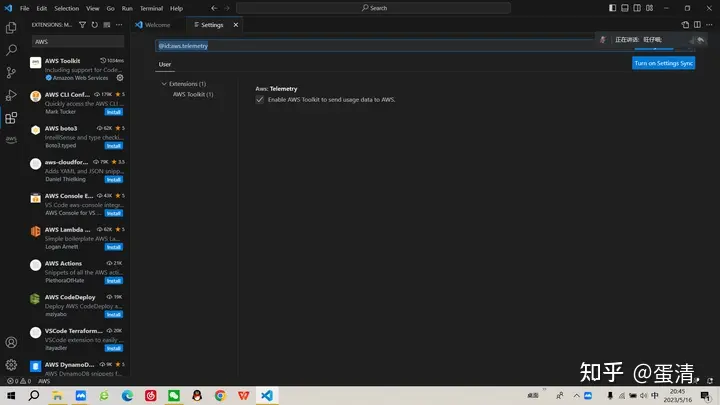Select AWS DynamoDB extension in list

point(77,368)
